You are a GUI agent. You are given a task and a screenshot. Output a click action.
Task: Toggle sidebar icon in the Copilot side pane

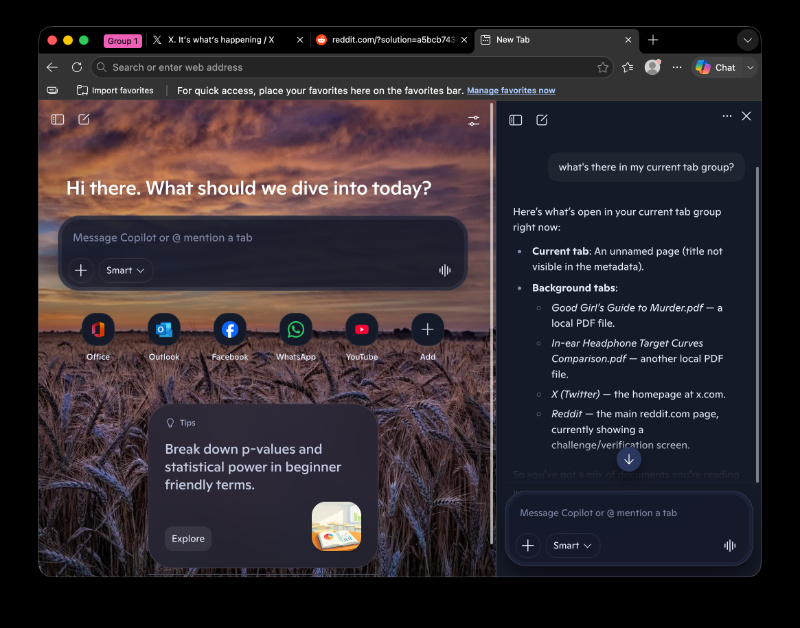pyautogui.click(x=515, y=120)
